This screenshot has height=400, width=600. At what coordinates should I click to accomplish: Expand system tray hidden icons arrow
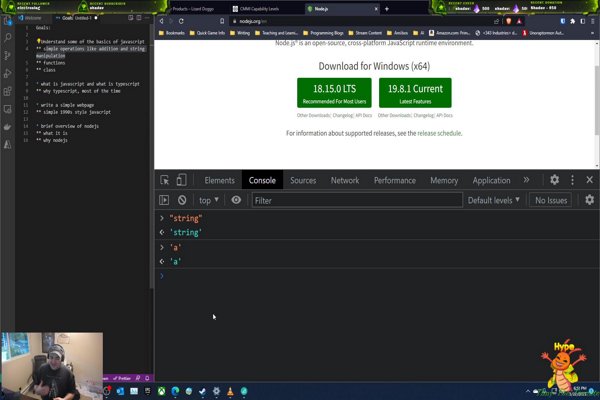coord(528,391)
